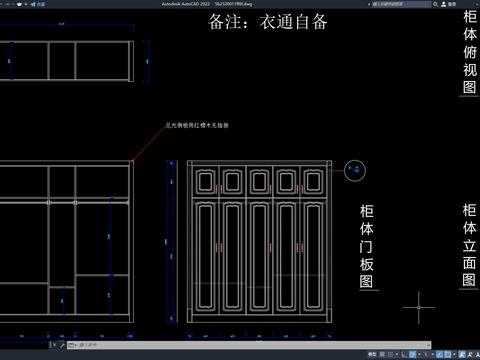Open command line customize wrench icon
Image resolution: width=480 pixels, height=360 pixels.
62,345
